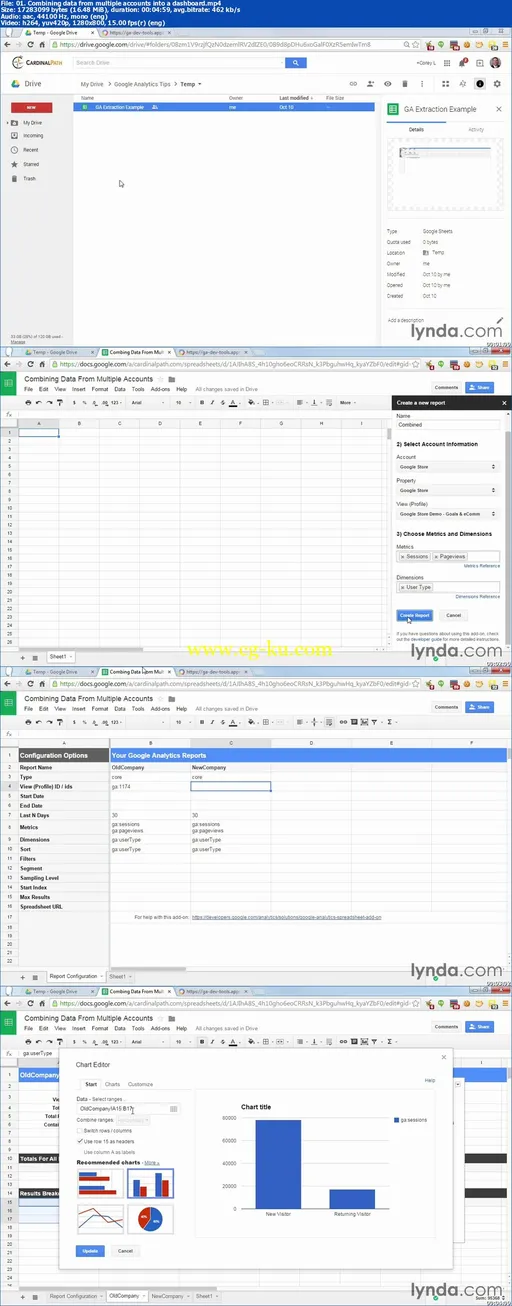Click the red NEW button in Drive

pyautogui.click(x=31, y=107)
